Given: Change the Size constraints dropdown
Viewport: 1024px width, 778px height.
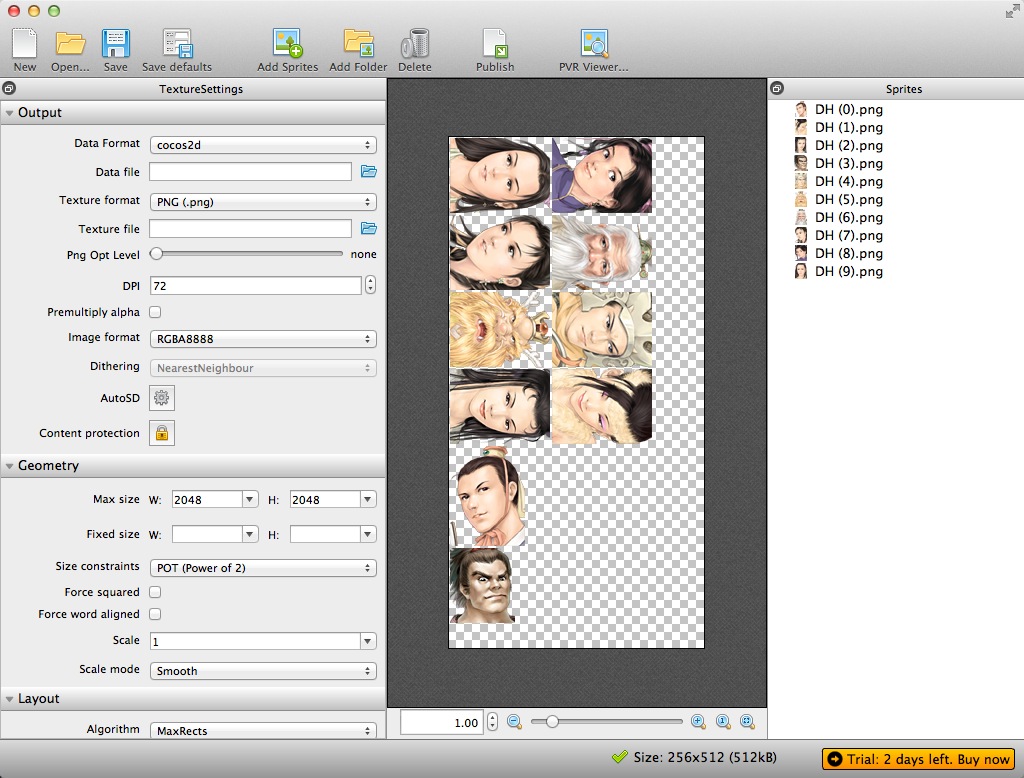Looking at the screenshot, I should (x=262, y=566).
